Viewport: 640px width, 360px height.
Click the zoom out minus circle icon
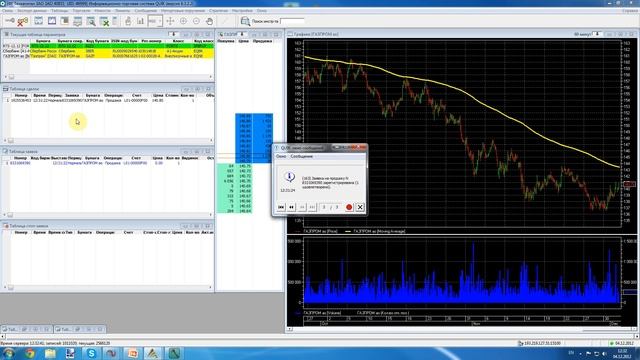(196, 21)
